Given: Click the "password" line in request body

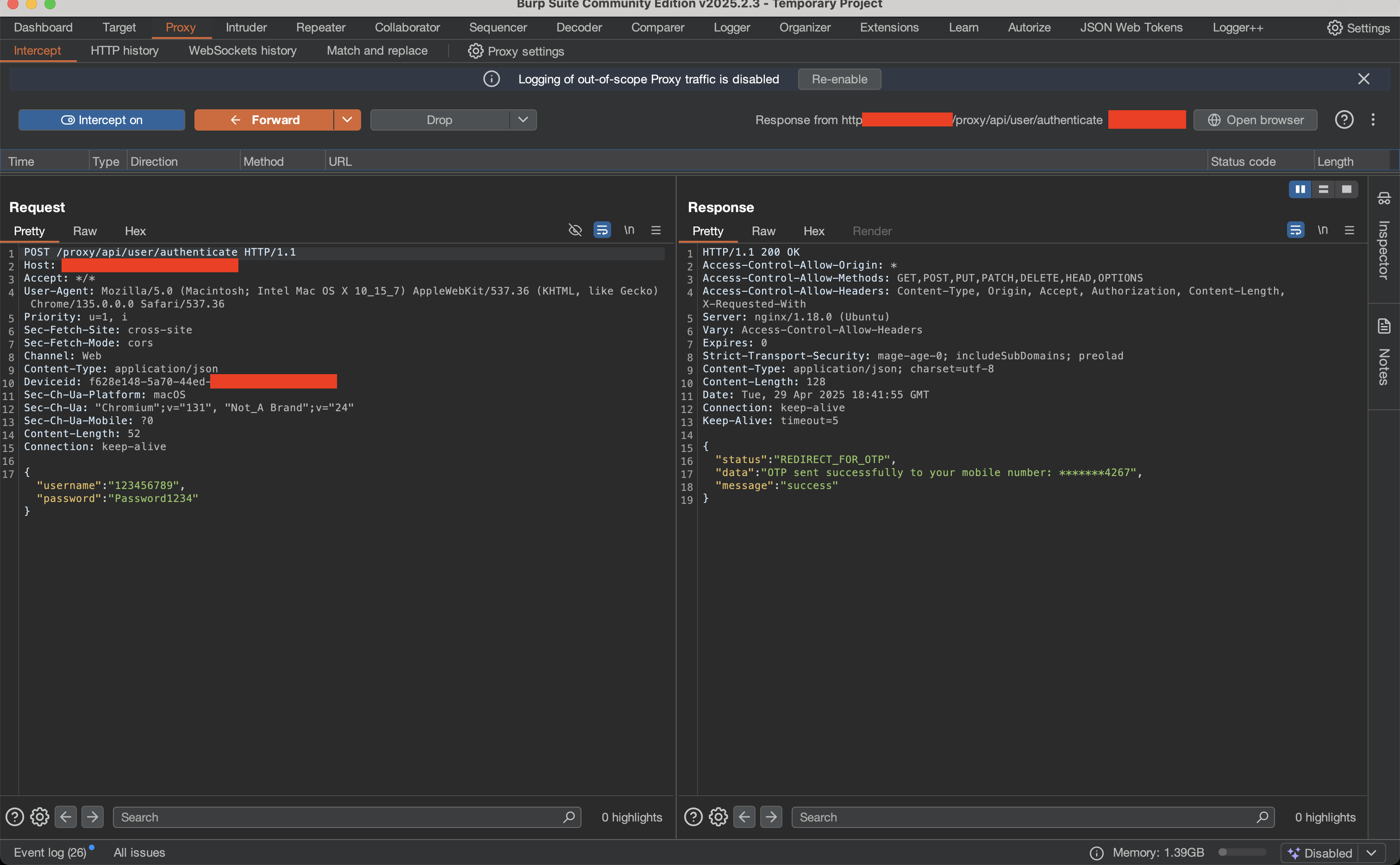Looking at the screenshot, I should click(117, 498).
